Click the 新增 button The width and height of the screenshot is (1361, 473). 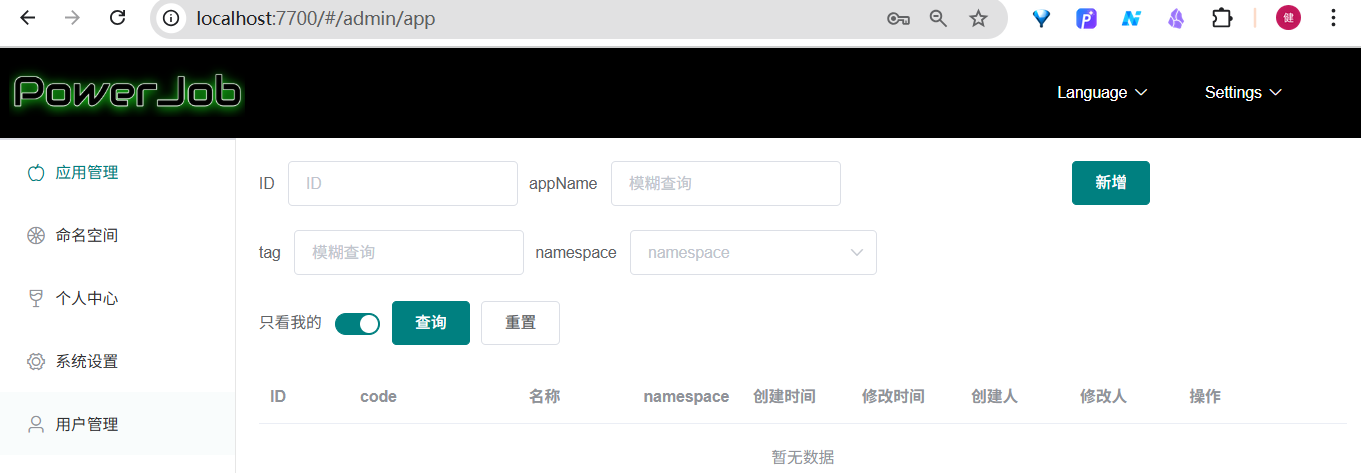1111,183
